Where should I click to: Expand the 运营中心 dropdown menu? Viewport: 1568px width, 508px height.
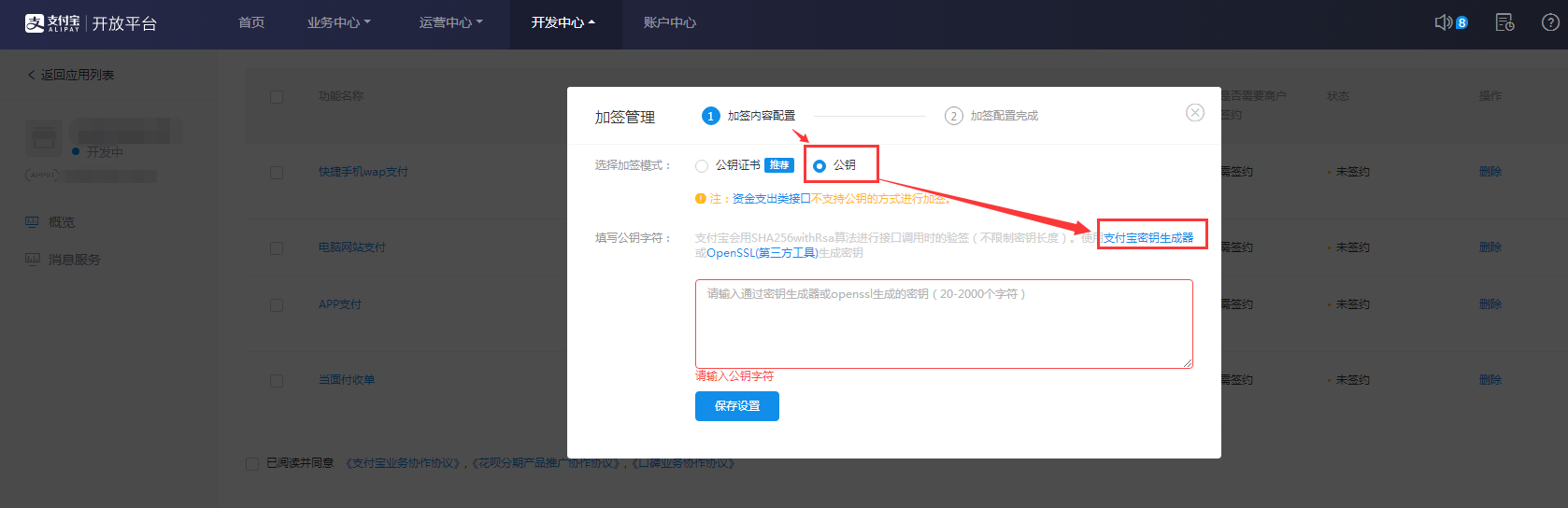451,22
